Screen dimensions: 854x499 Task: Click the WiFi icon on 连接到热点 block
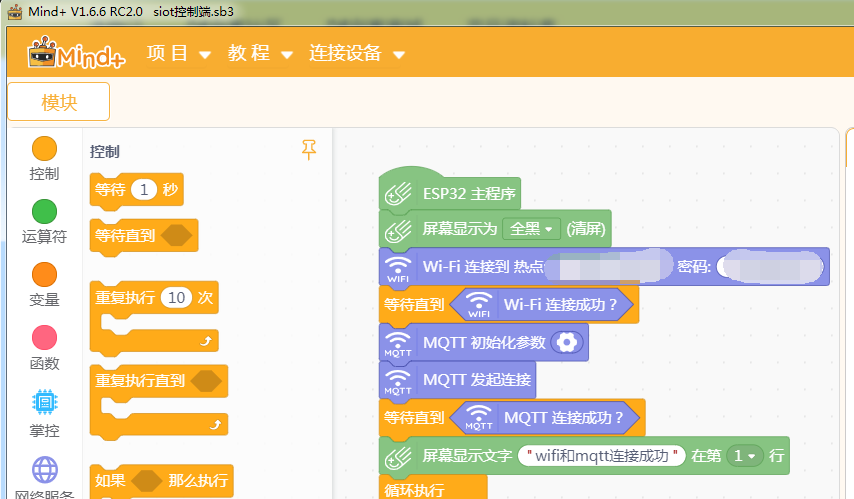[x=398, y=267]
